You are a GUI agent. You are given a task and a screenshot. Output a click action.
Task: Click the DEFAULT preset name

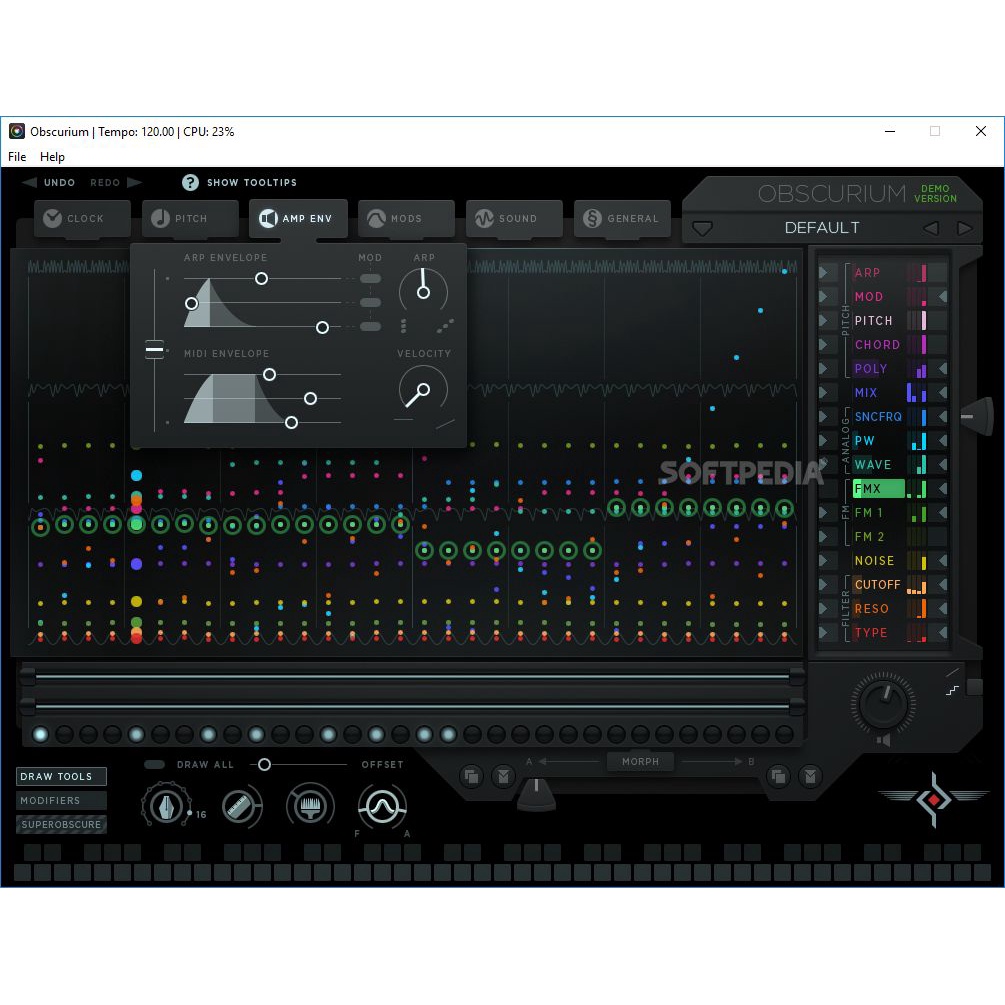(x=822, y=228)
